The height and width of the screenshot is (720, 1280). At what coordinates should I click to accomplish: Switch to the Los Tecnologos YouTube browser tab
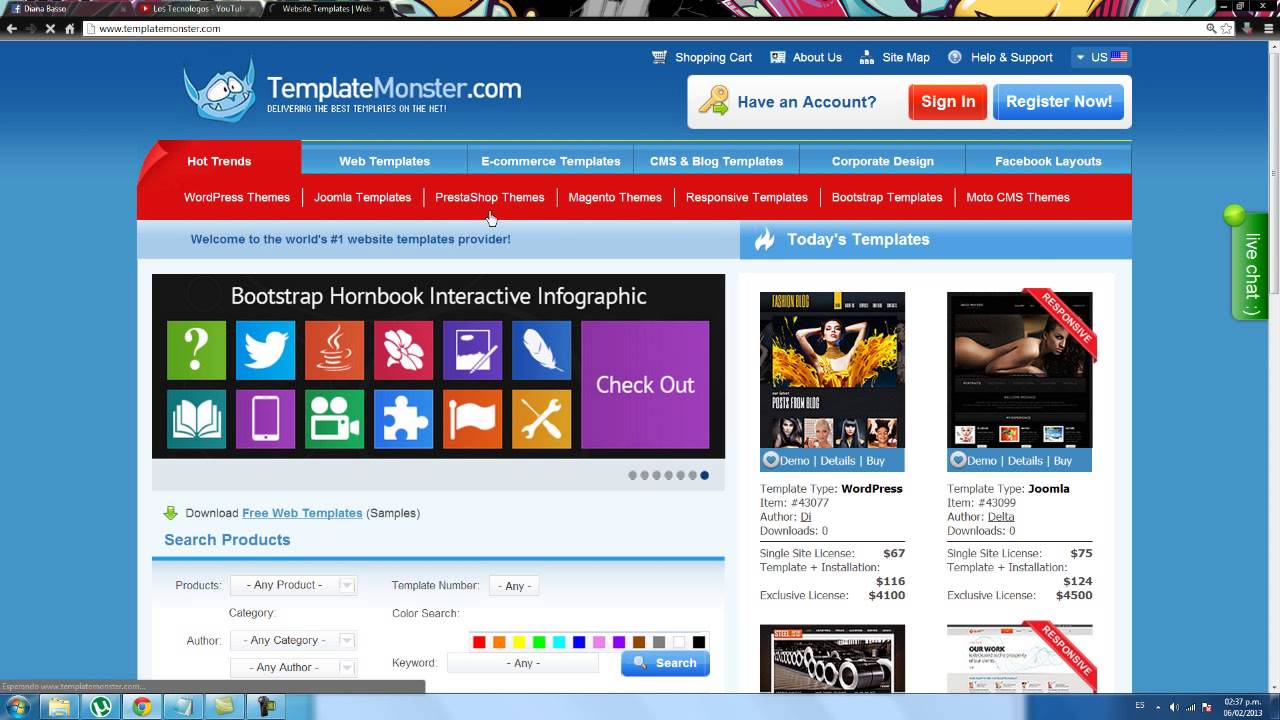(x=198, y=8)
